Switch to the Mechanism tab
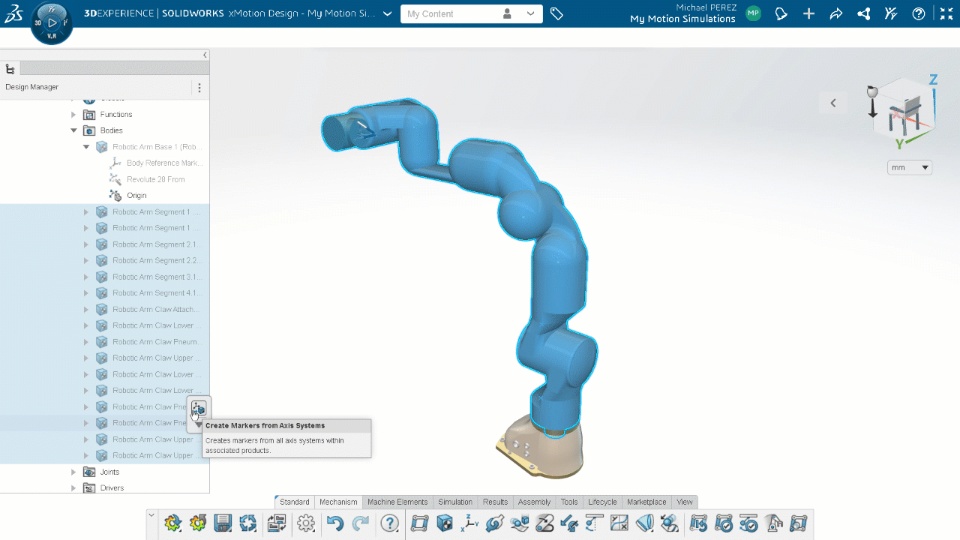This screenshot has width=960, height=540. pos(338,502)
